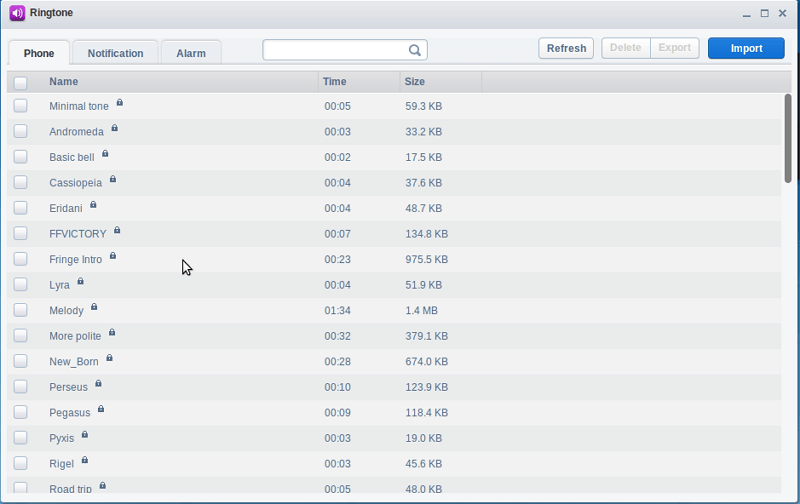Click the blue Import button
The width and height of the screenshot is (800, 504).
click(746, 48)
